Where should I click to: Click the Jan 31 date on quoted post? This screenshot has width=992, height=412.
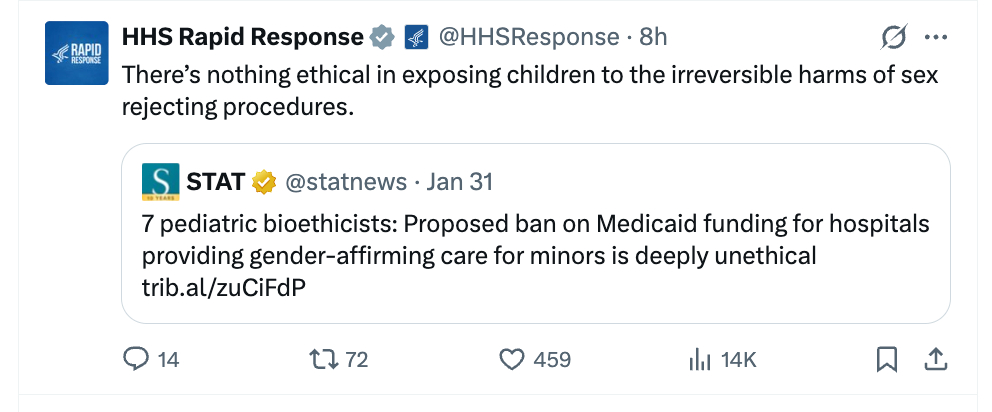459,182
